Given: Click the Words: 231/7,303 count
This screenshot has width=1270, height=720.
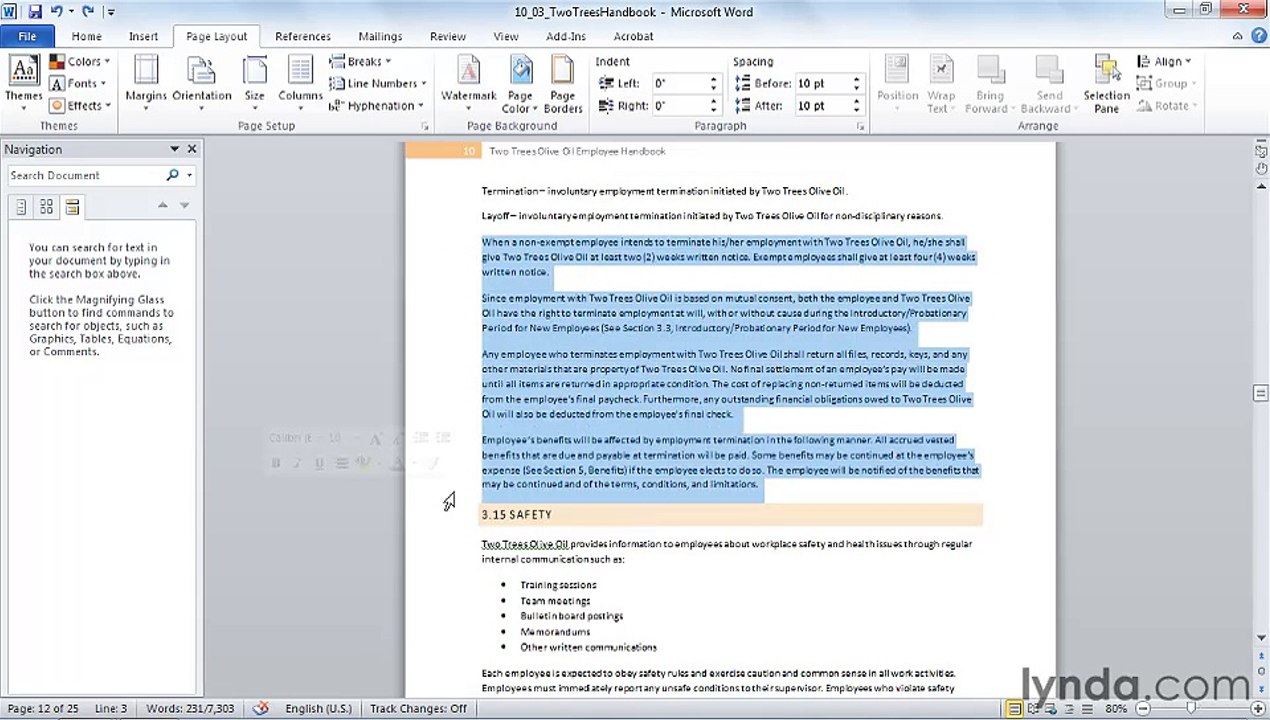Looking at the screenshot, I should click(190, 708).
